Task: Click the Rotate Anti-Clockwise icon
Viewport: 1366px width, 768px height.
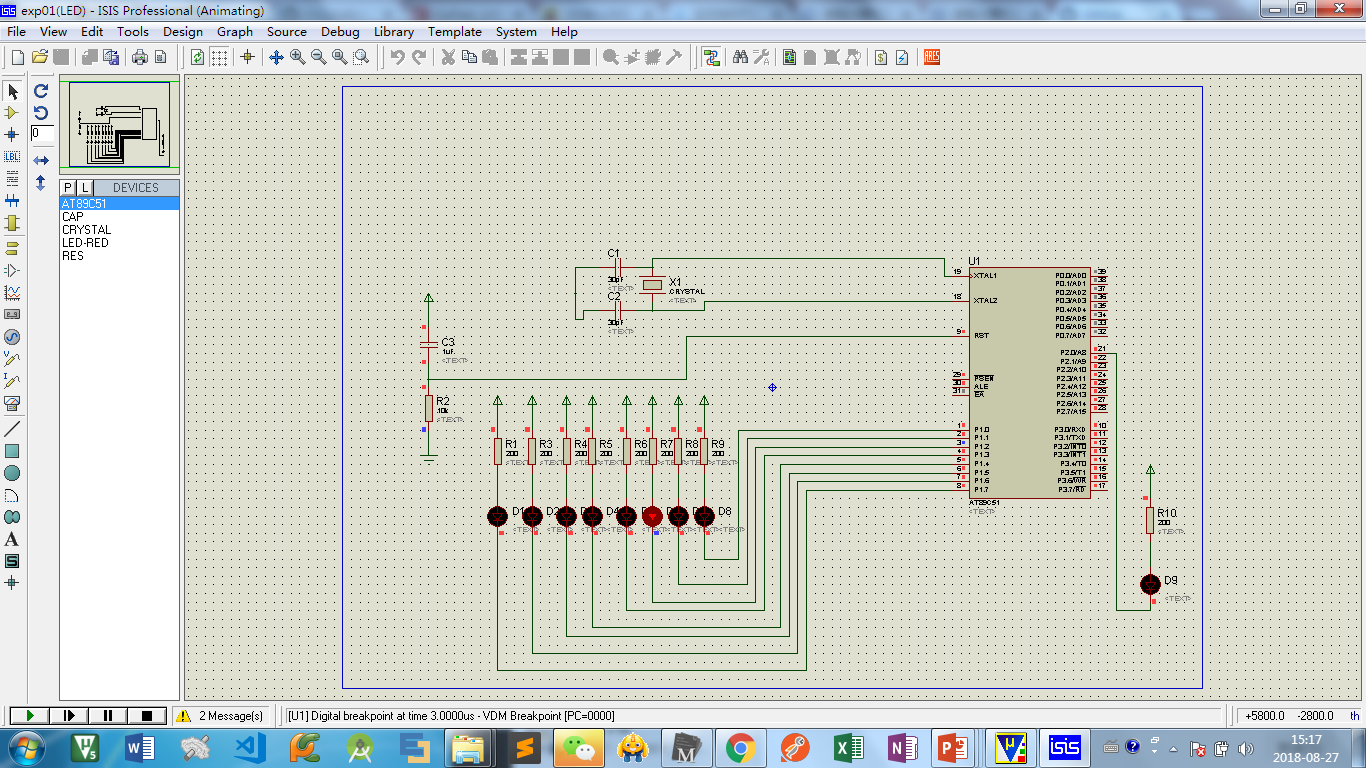Action: [41, 112]
